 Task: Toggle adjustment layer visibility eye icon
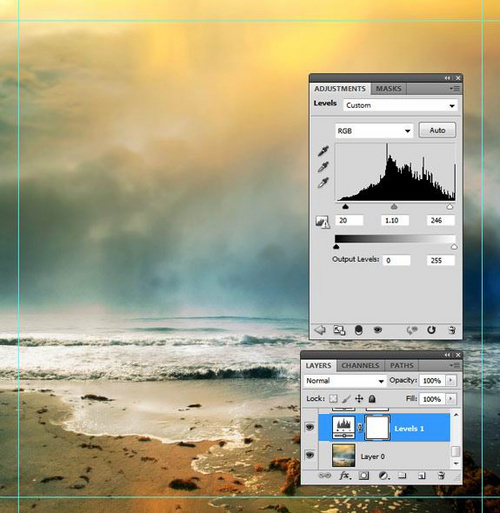378,330
